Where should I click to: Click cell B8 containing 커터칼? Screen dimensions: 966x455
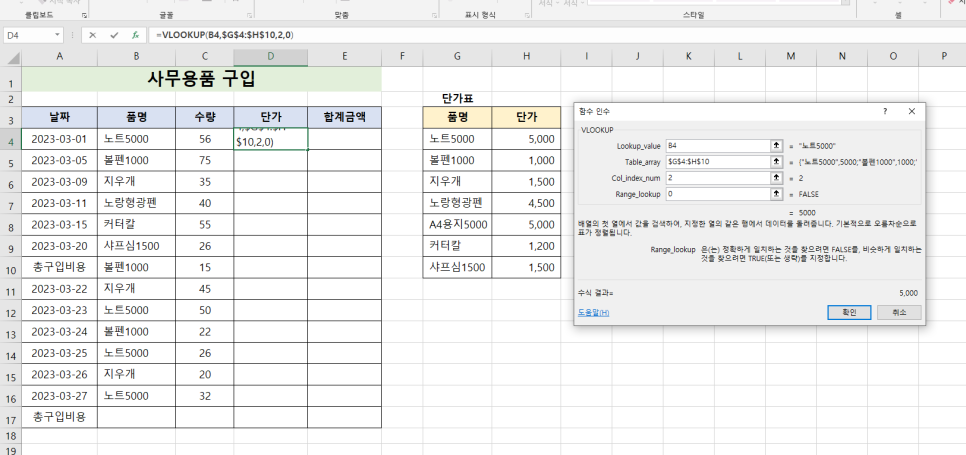136,225
